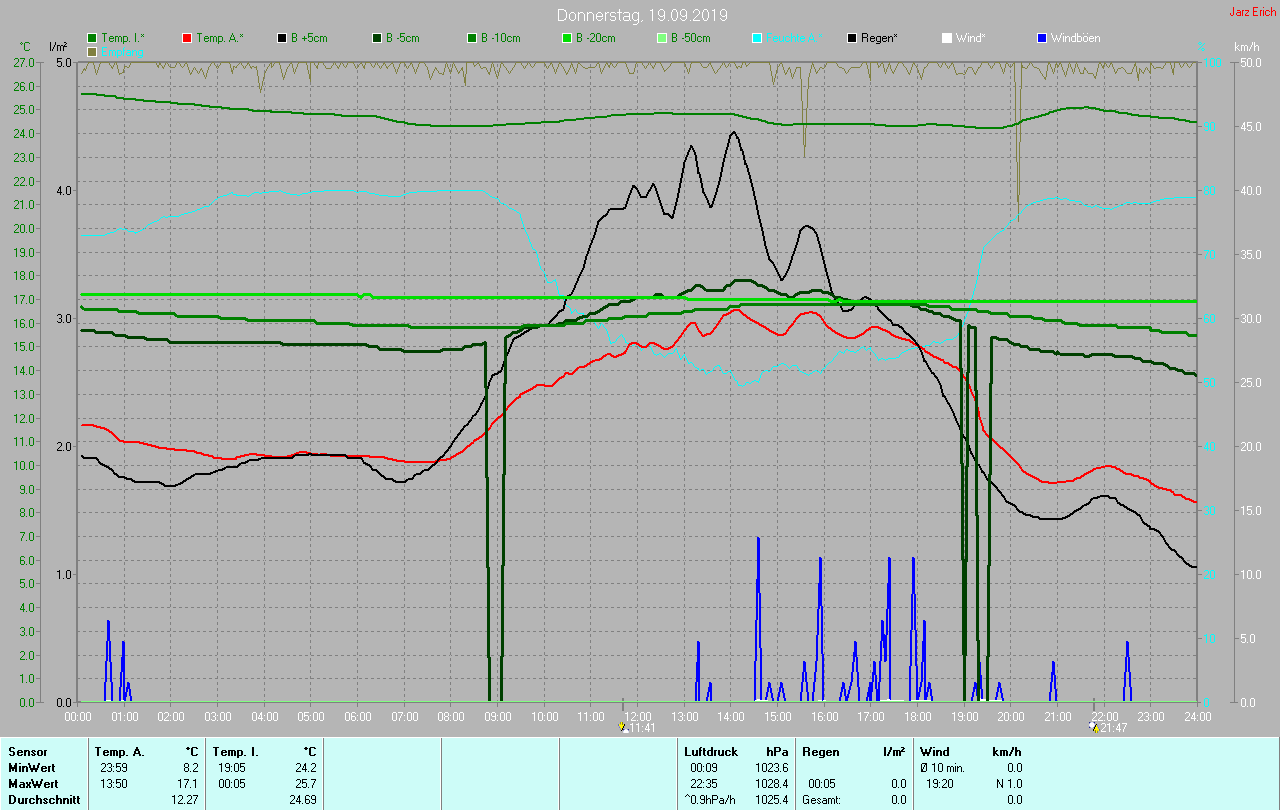Screen dimensions: 1280x810
Task: Select the Wind header in statistics table
Action: tap(934, 751)
